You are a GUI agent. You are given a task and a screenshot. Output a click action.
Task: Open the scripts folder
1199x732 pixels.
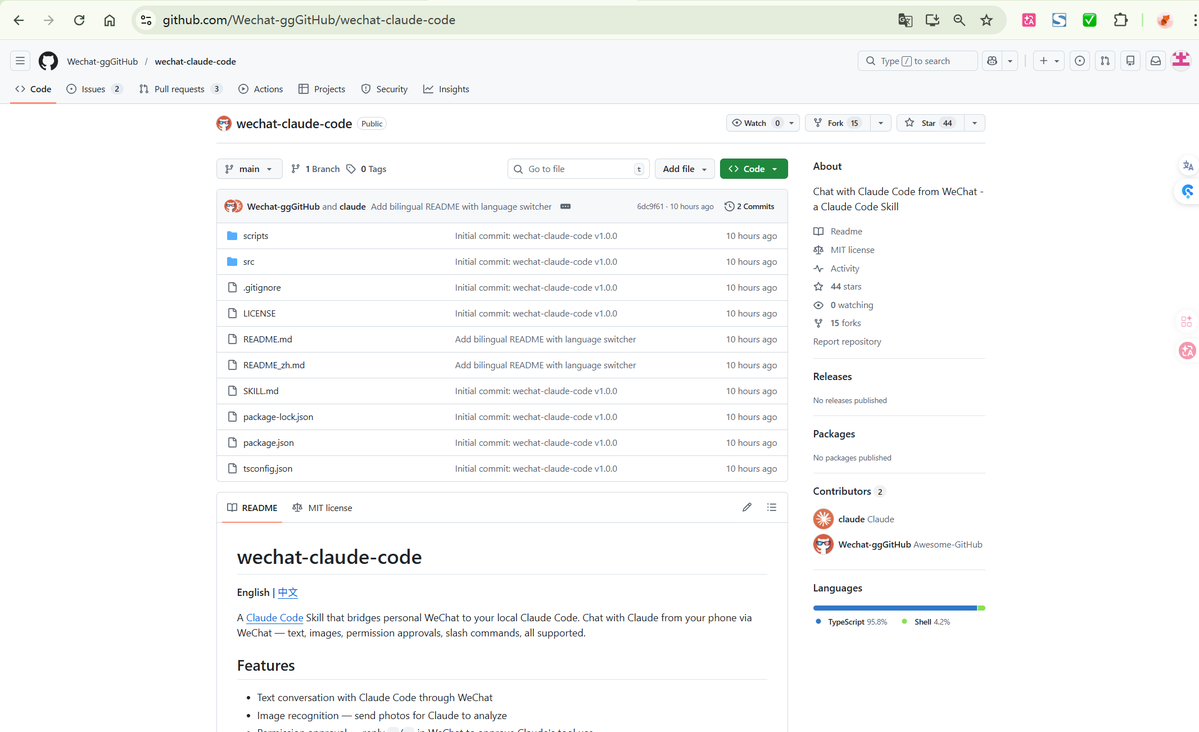click(x=255, y=236)
